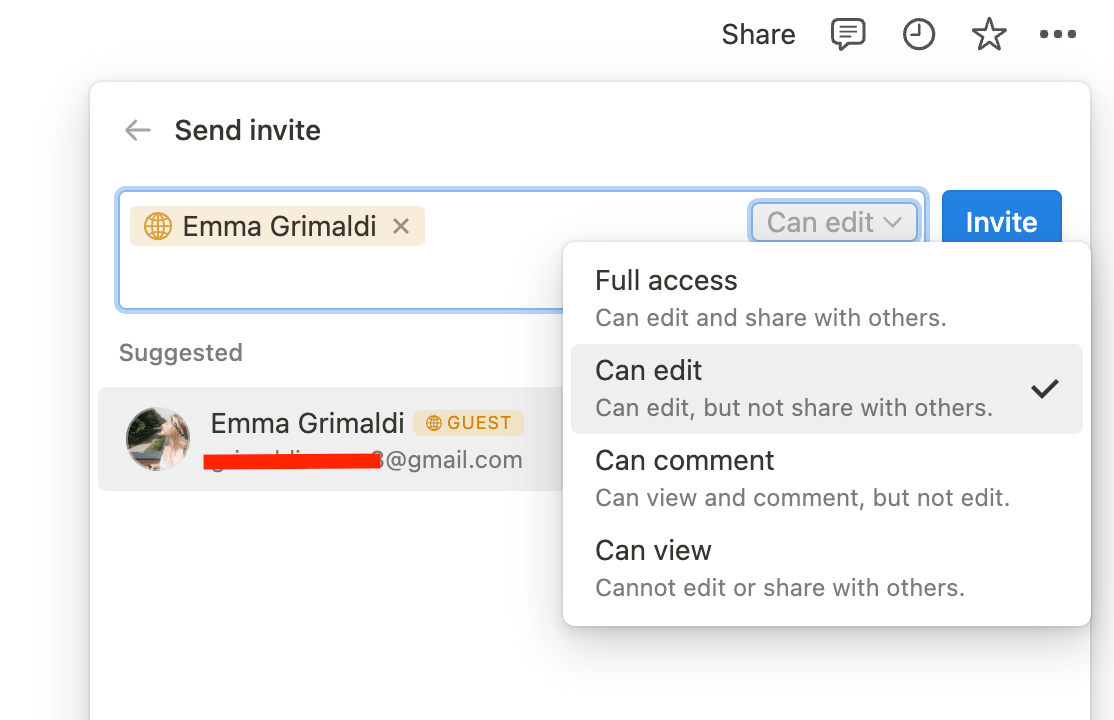The width and height of the screenshot is (1114, 720).
Task: Click the GUEST badge next to Emma Grimaldi
Action: coord(468,422)
